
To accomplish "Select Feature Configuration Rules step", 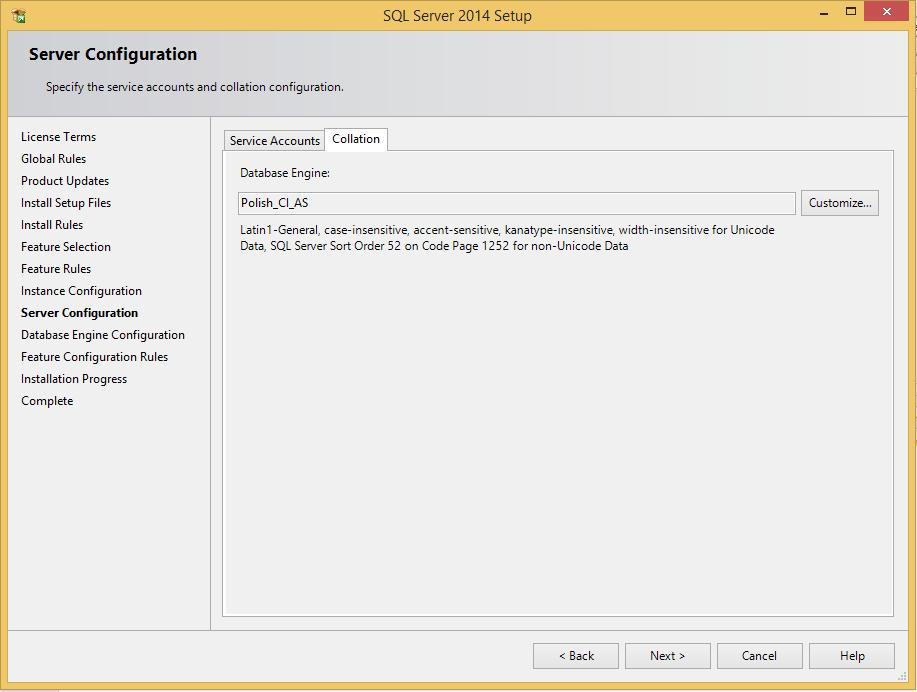I will pos(95,357).
